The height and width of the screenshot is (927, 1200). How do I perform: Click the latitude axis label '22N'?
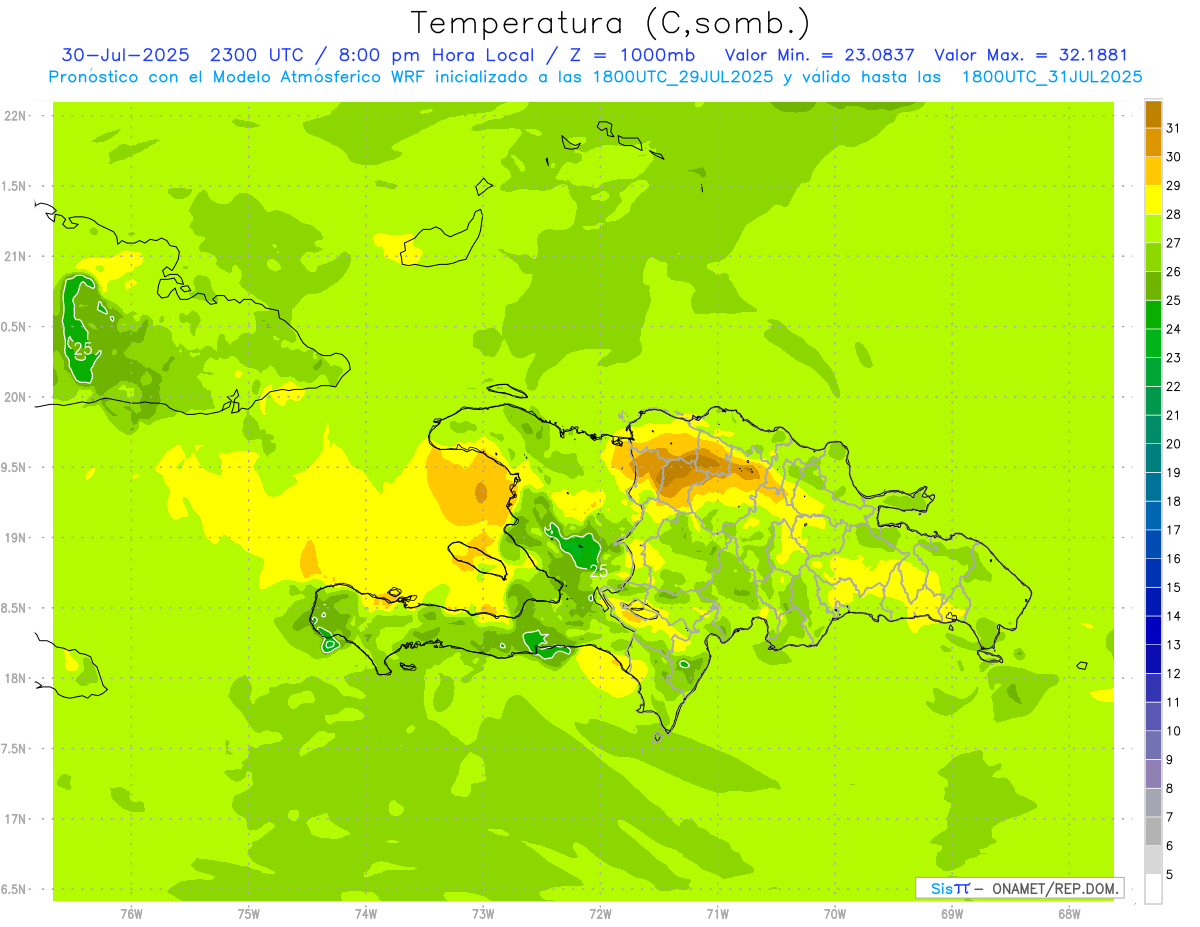16,115
